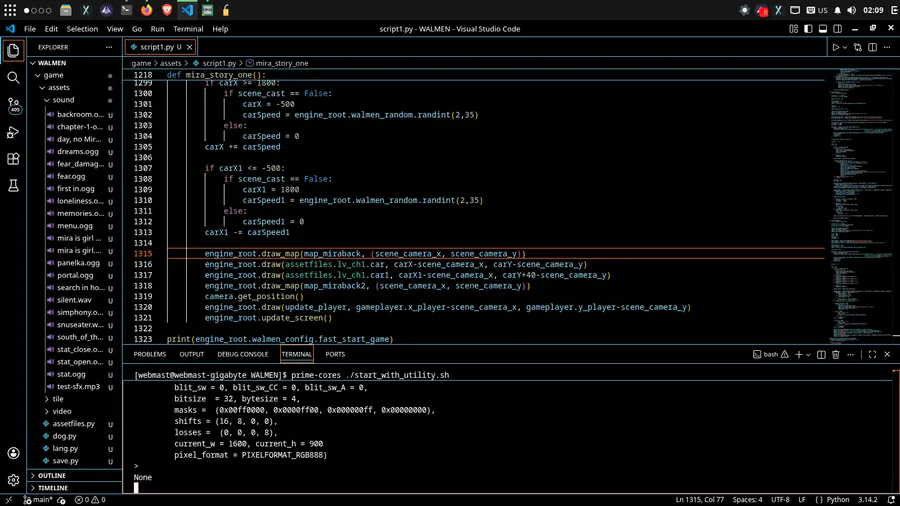This screenshot has width=900, height=506.
Task: Select Python 3.14.2 interpreter version
Action: (867, 500)
